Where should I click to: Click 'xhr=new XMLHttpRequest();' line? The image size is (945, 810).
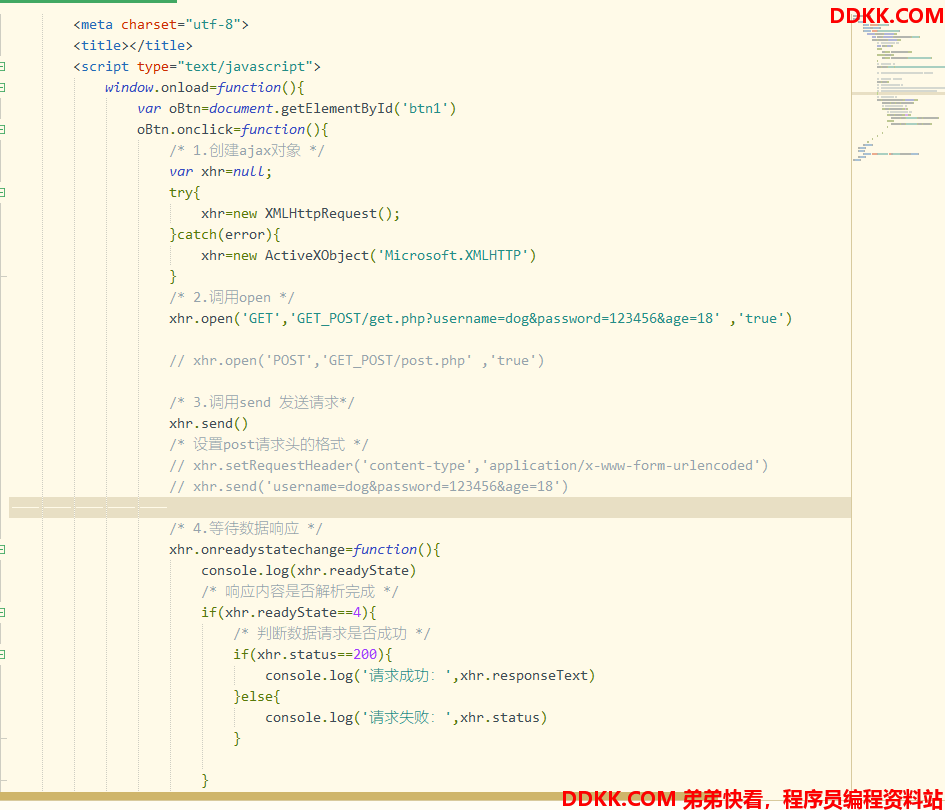click(300, 213)
